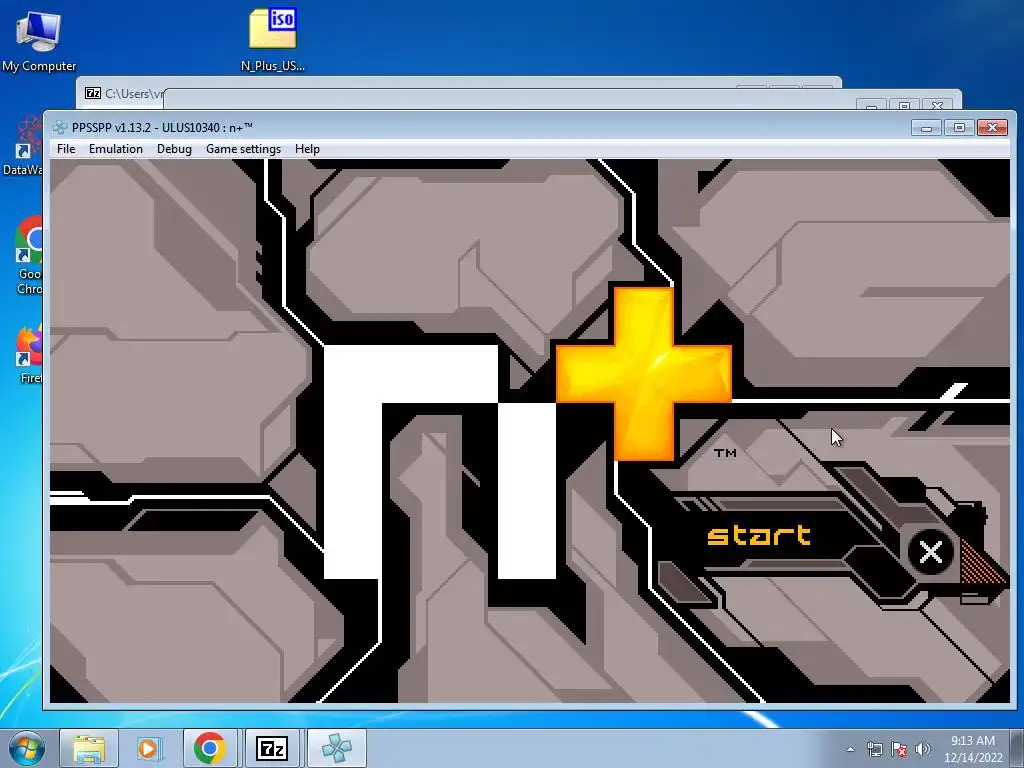The height and width of the screenshot is (768, 1024).
Task: Click the volume speaker tray icon
Action: pos(923,749)
